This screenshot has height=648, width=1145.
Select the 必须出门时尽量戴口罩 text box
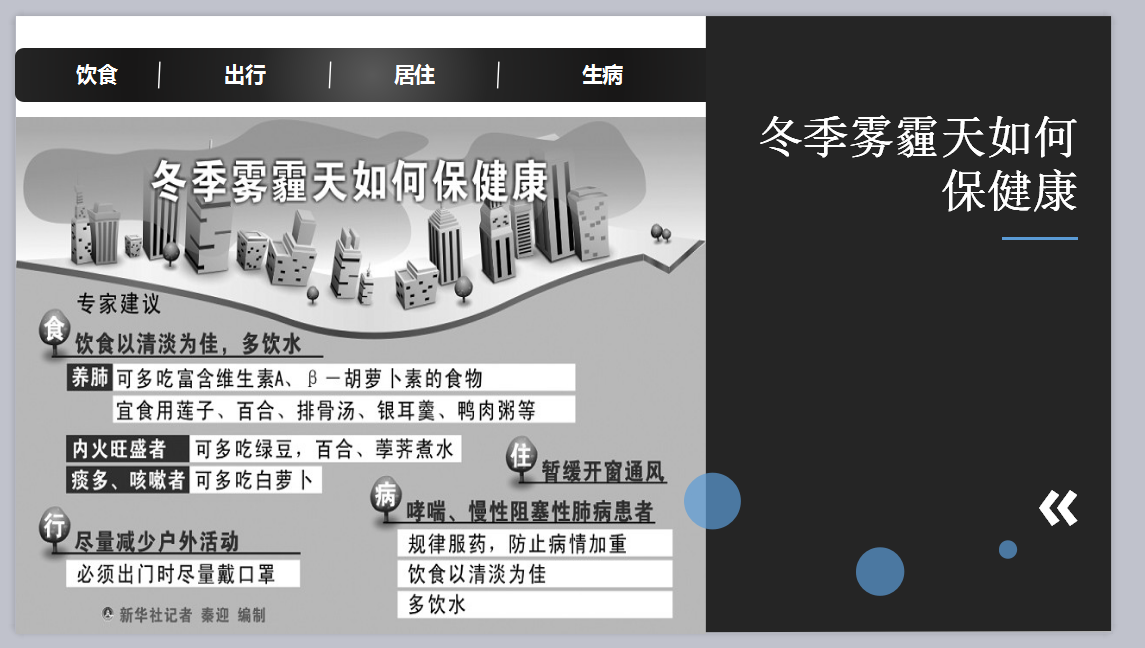pos(183,574)
